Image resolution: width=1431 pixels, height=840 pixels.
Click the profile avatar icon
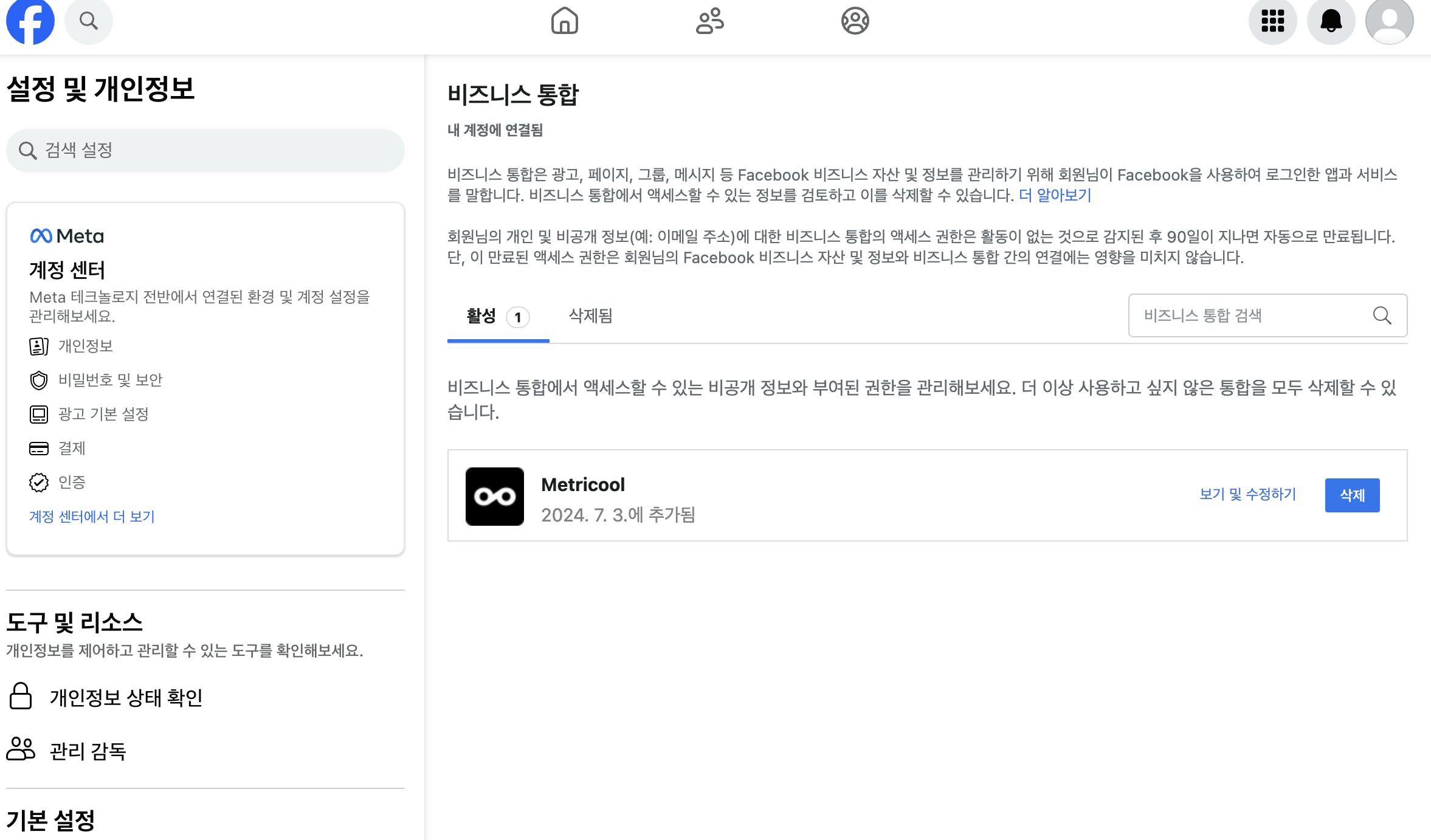[x=1389, y=21]
